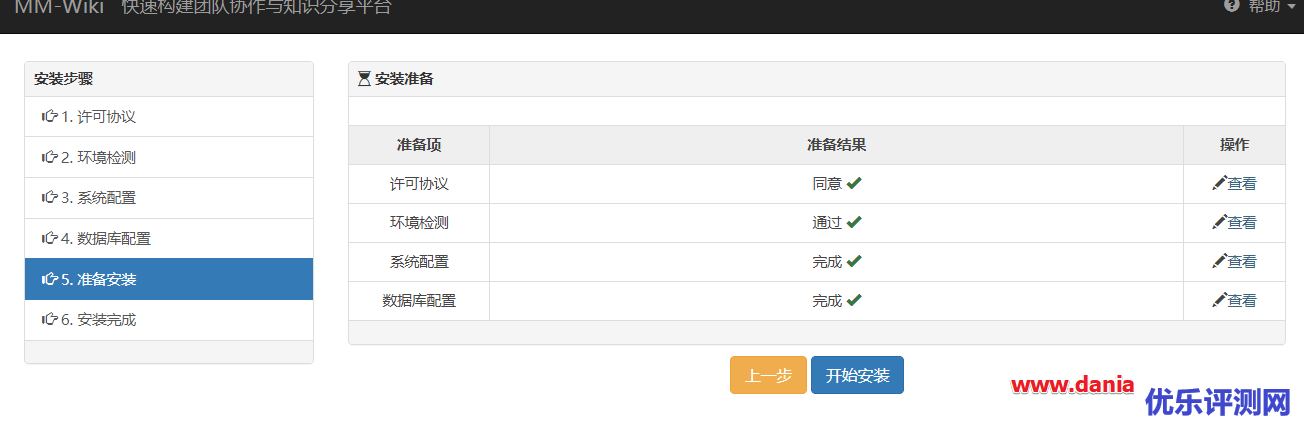Go to step 1. 许可协议
This screenshot has width=1304, height=429.
[x=169, y=117]
